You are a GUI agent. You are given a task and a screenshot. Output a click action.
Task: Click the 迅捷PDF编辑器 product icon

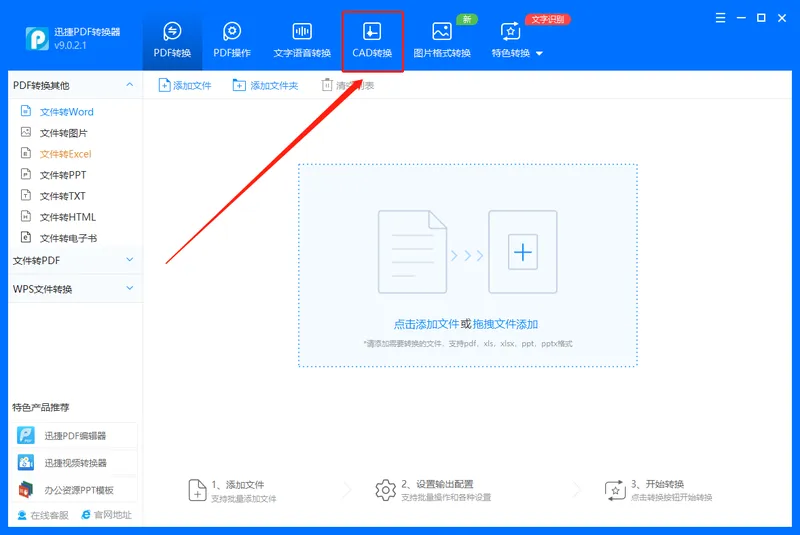[x=26, y=435]
